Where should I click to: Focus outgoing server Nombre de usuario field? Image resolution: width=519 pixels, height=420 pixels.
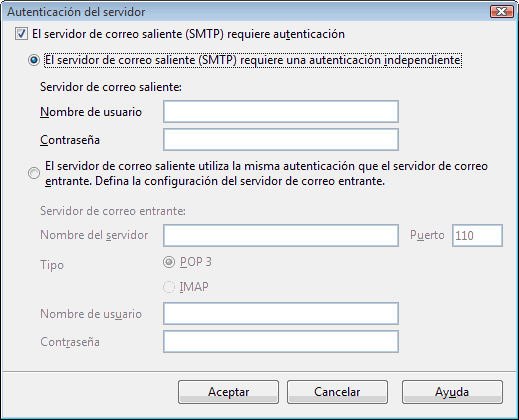[x=281, y=112]
